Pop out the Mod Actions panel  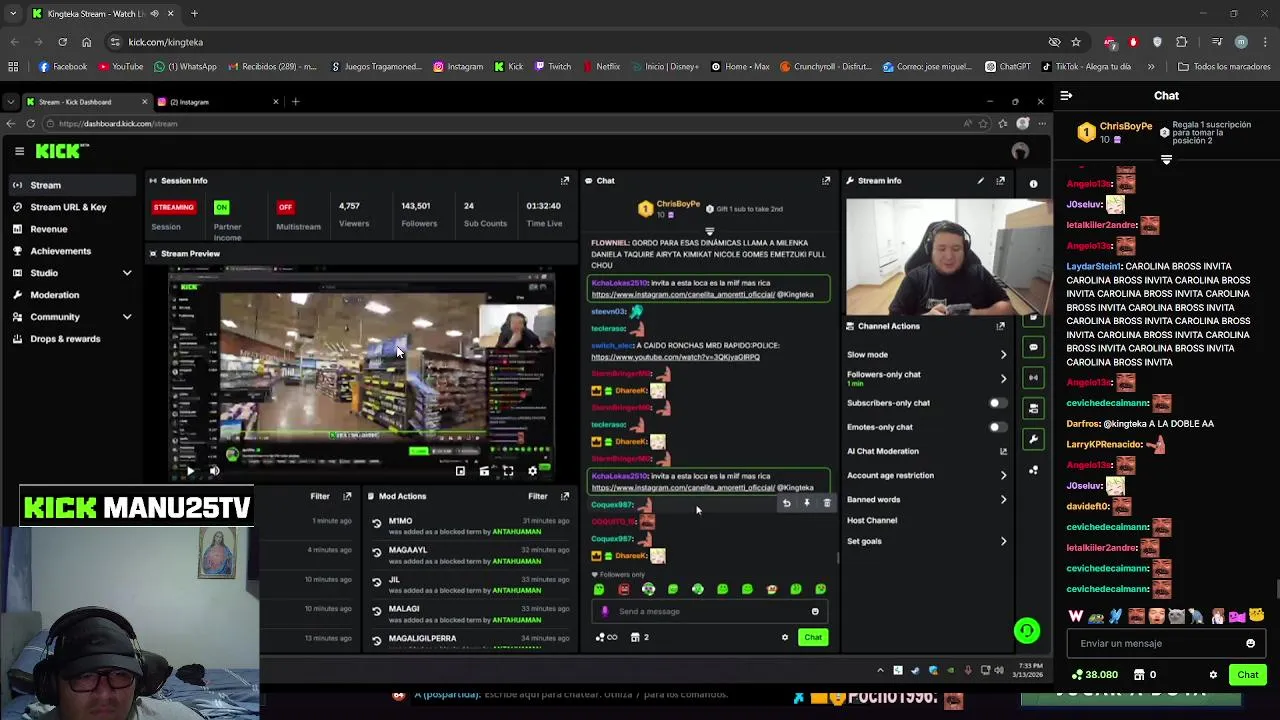click(x=565, y=496)
